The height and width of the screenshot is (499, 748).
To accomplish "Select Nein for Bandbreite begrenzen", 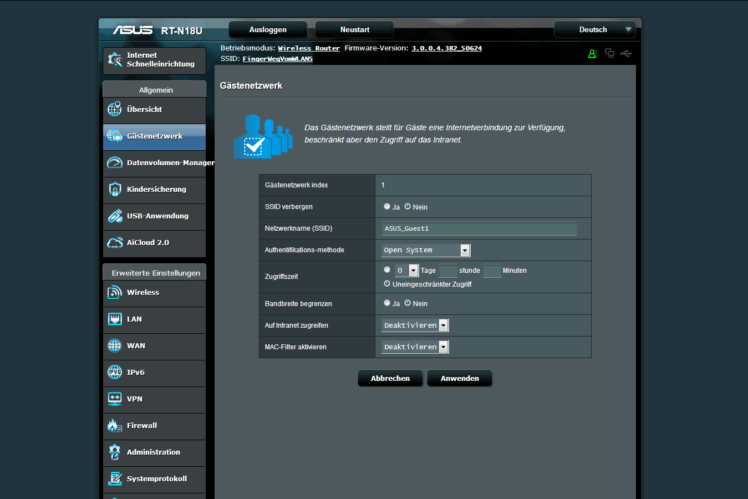I will [407, 303].
